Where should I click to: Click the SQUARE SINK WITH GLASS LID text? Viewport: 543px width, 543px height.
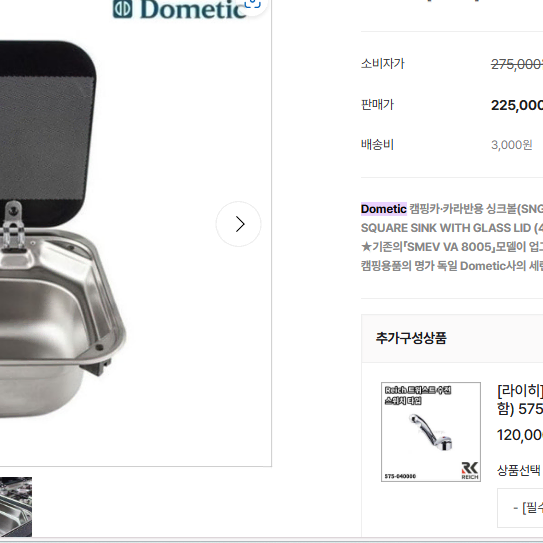click(446, 228)
